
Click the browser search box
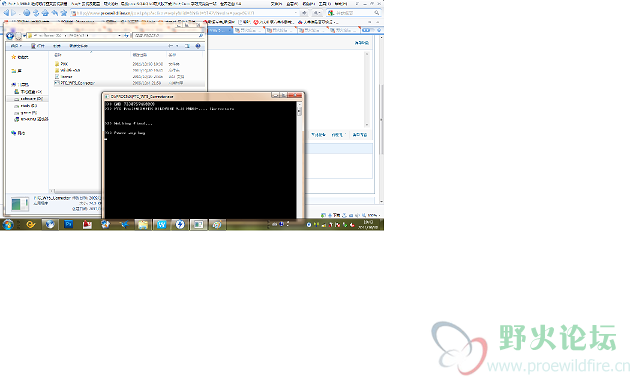pyautogui.click(x=354, y=13)
